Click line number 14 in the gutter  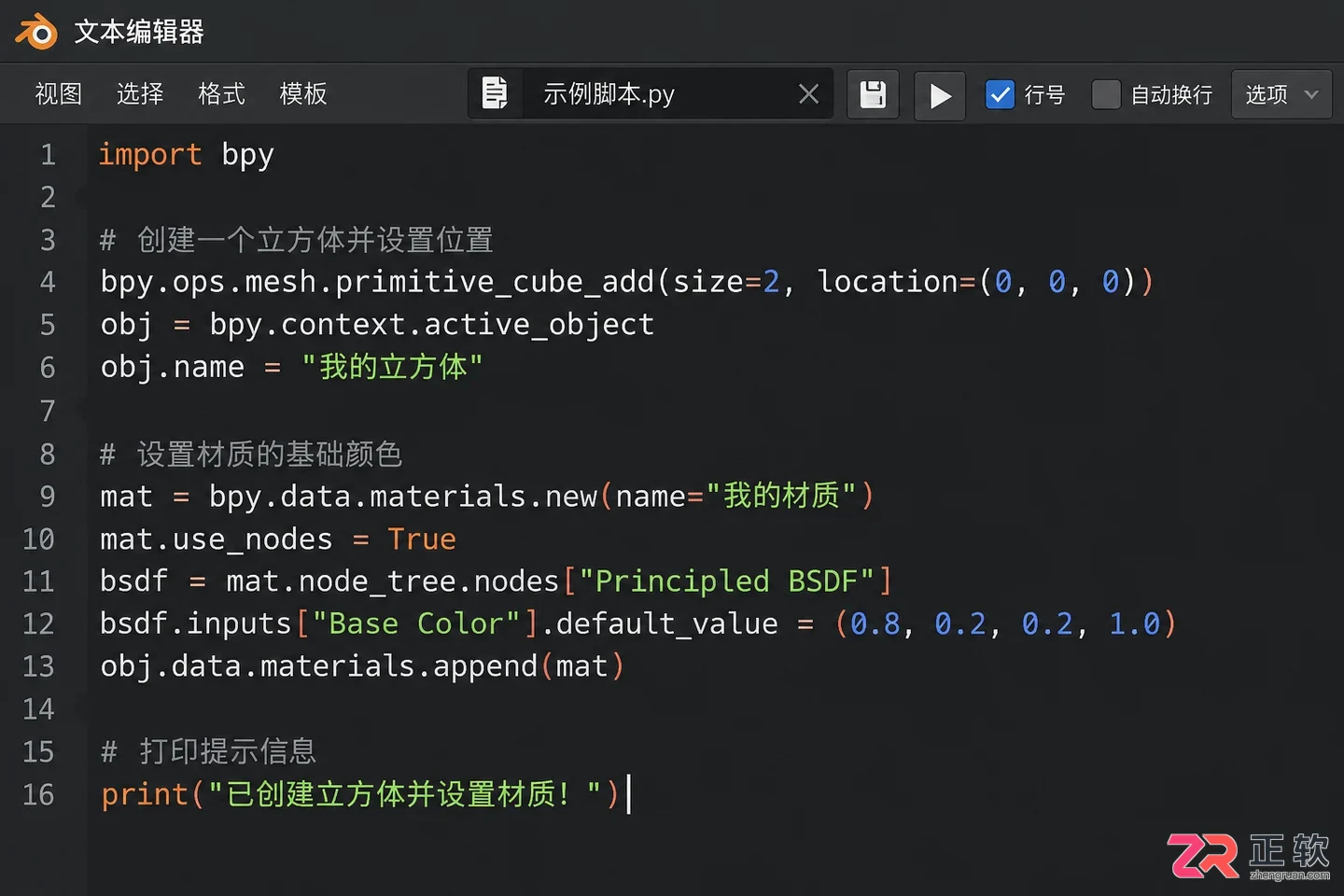tap(38, 709)
